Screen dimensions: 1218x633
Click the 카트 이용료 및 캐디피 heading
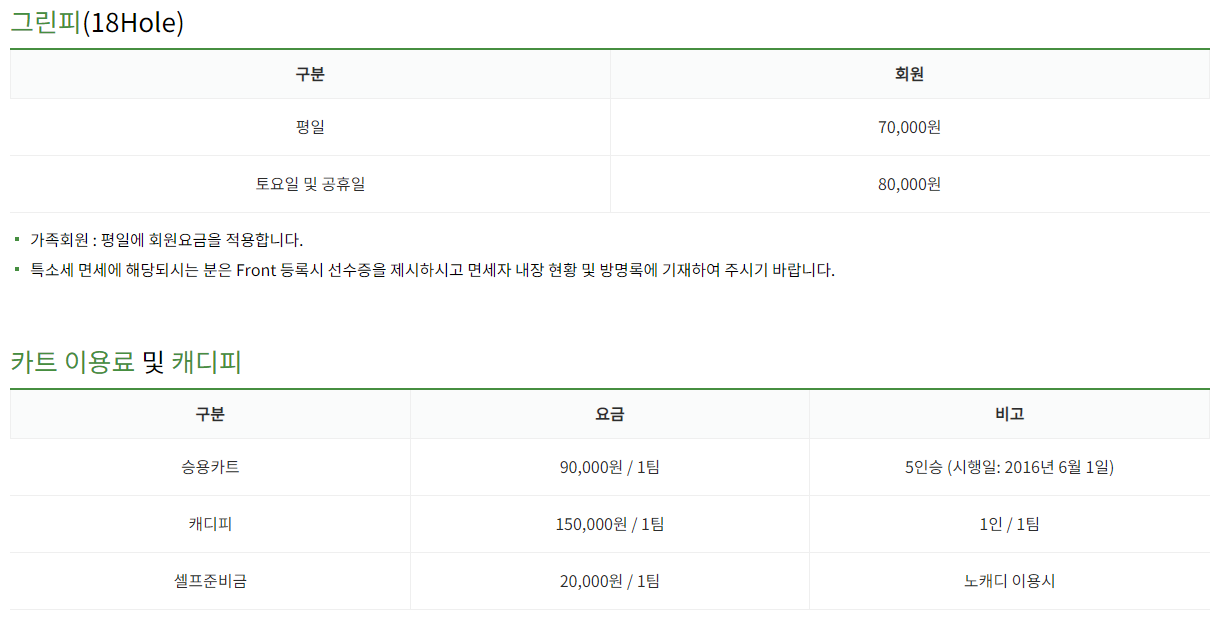pos(126,362)
